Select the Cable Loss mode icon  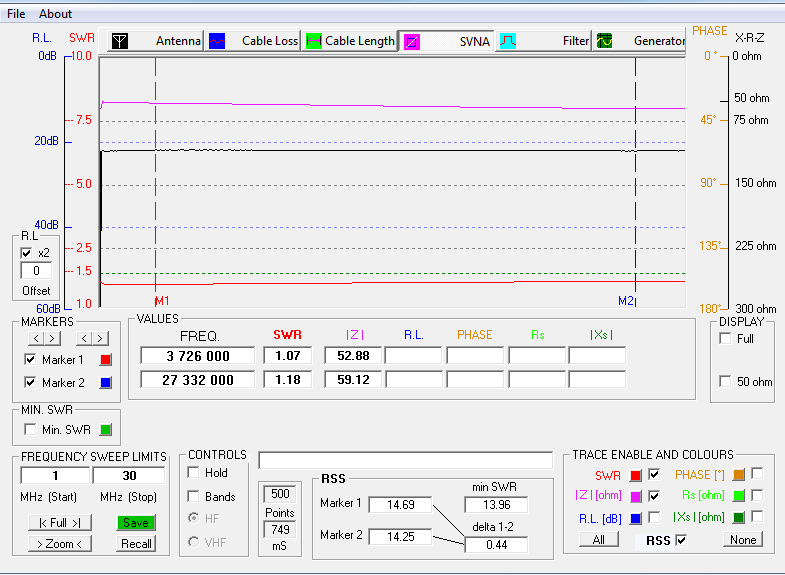(217, 41)
